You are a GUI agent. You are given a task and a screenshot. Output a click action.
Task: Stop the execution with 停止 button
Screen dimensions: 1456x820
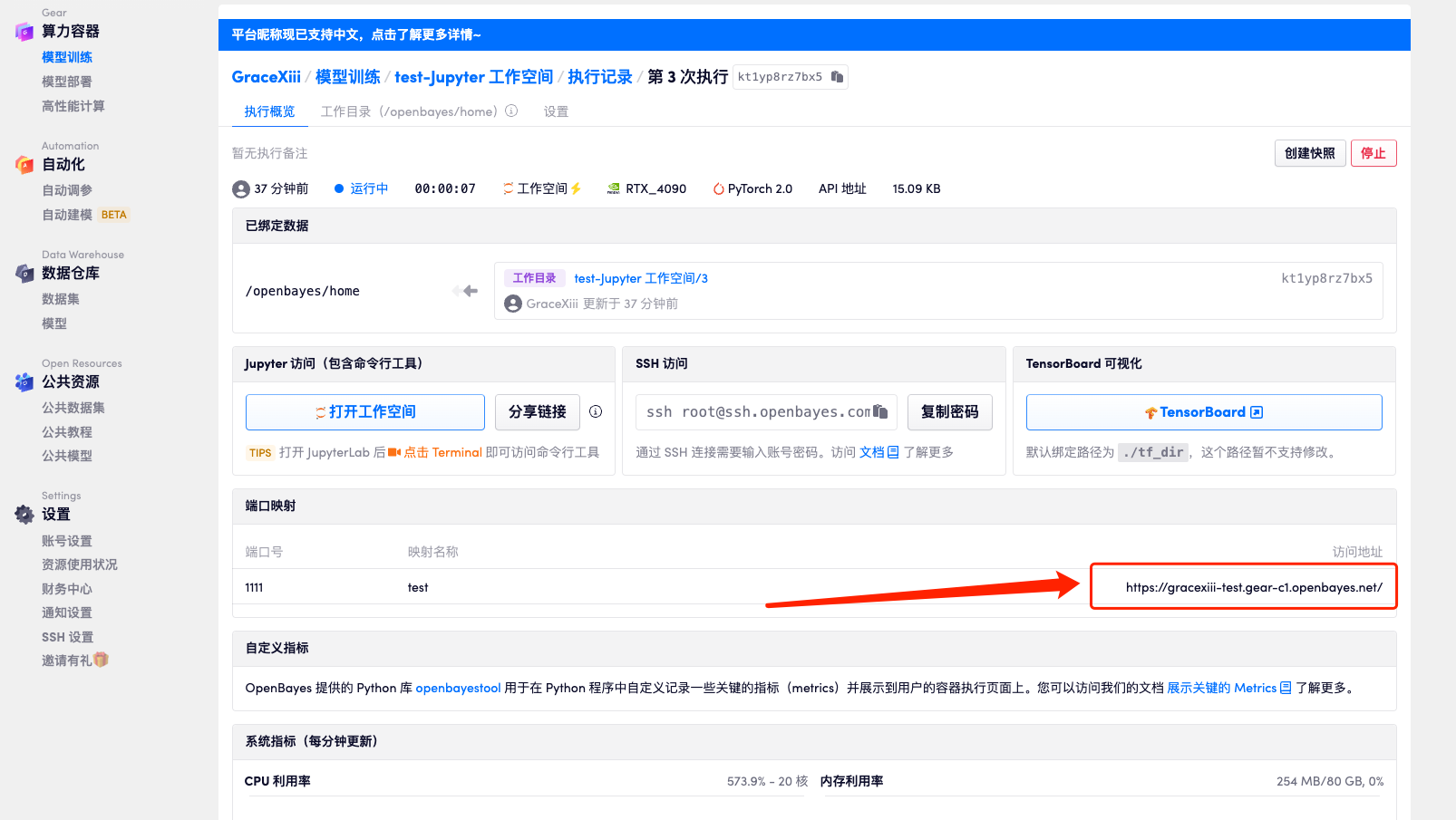pos(1373,153)
